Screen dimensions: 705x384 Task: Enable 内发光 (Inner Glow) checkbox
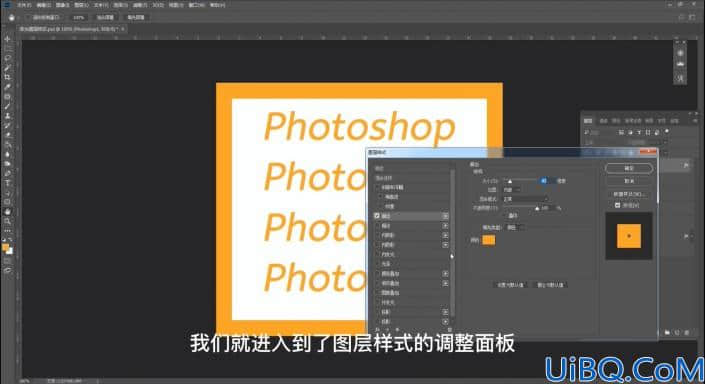377,255
